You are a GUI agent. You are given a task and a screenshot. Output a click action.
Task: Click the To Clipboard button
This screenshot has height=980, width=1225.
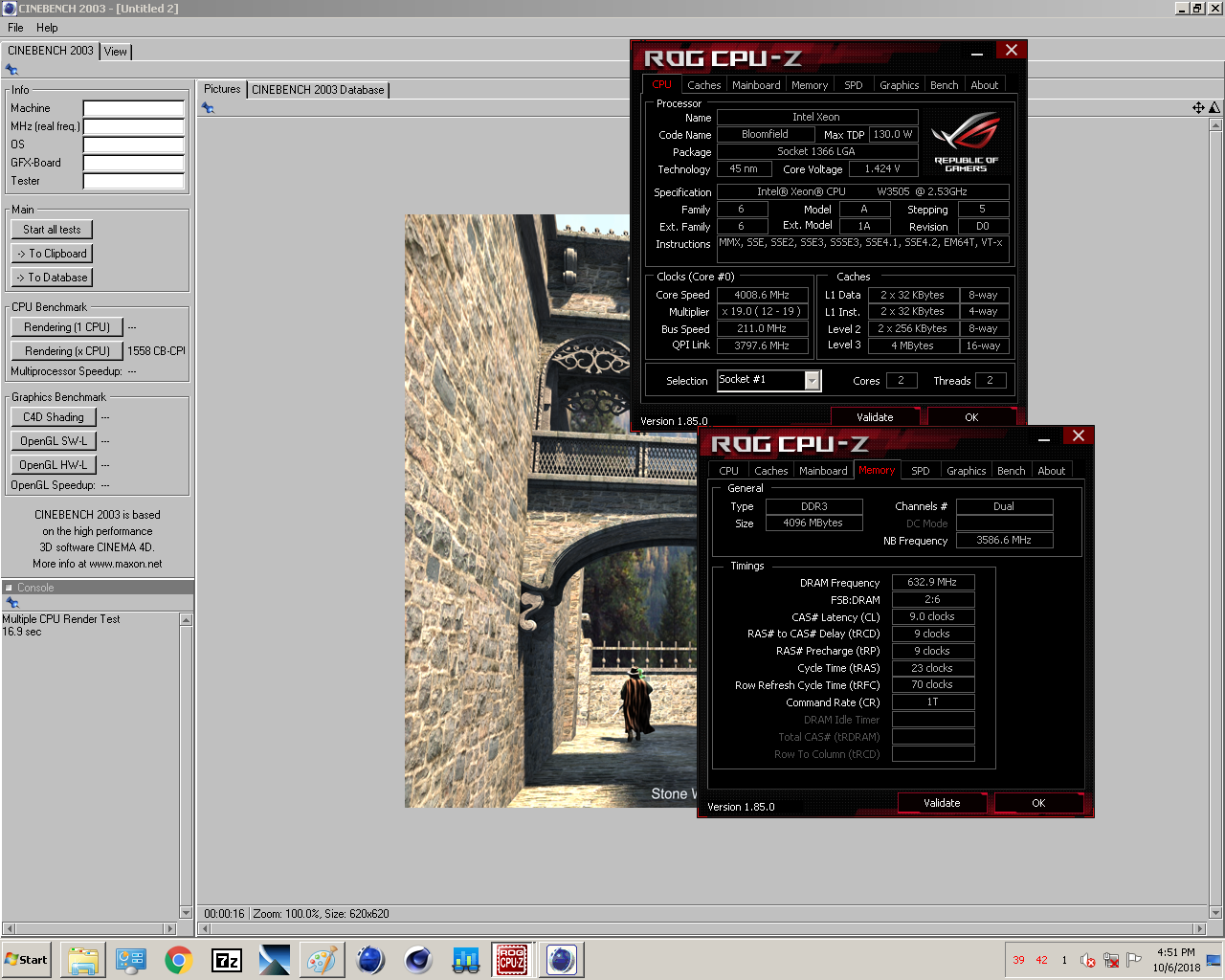pos(52,254)
